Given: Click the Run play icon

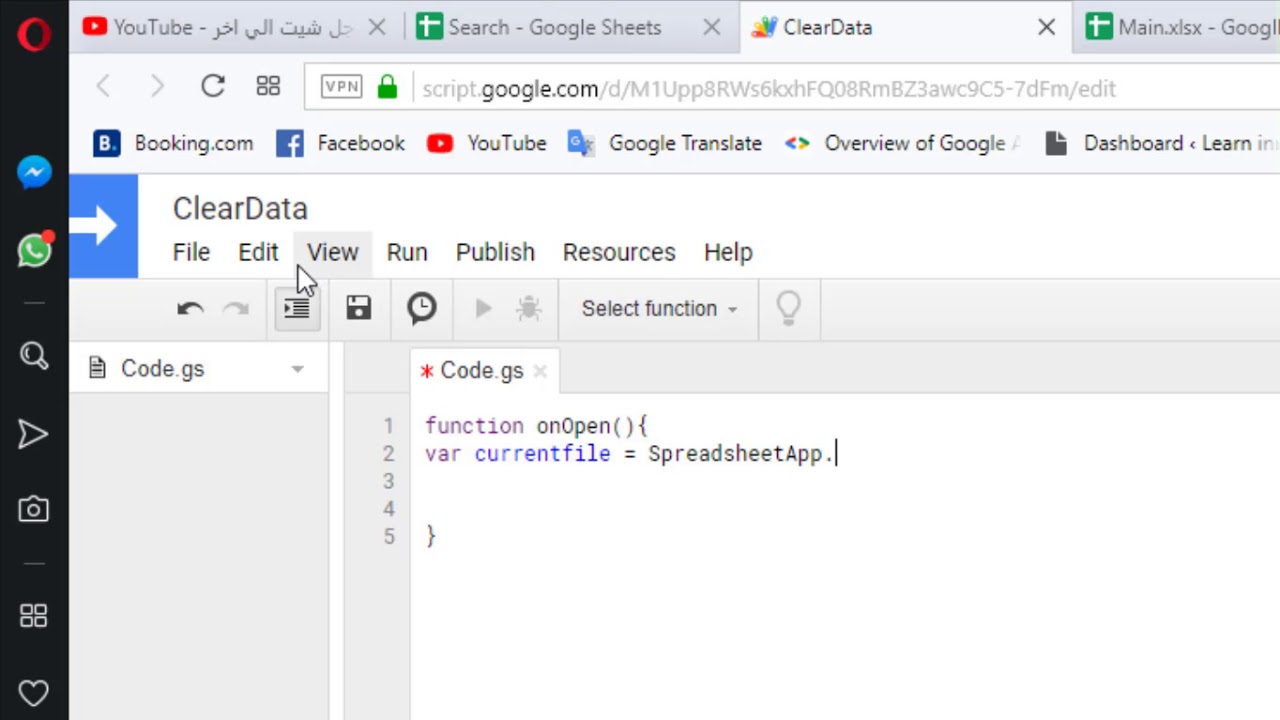Looking at the screenshot, I should pyautogui.click(x=483, y=309).
